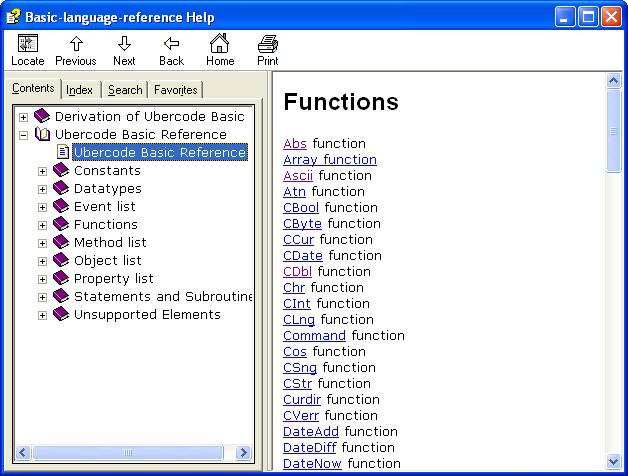
Task: Expand the Property list node
Action: point(42,279)
